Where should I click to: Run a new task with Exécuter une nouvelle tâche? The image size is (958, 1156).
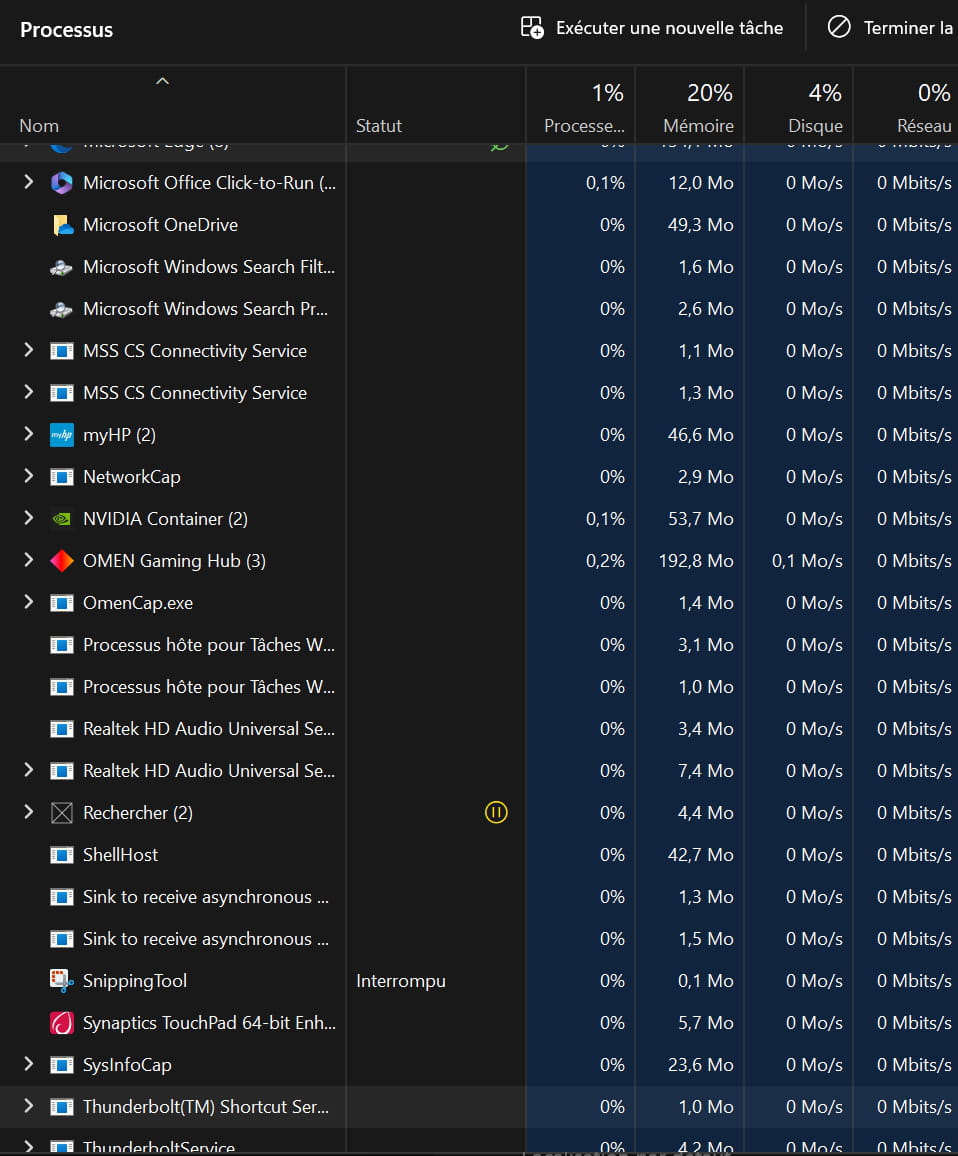[x=652, y=28]
